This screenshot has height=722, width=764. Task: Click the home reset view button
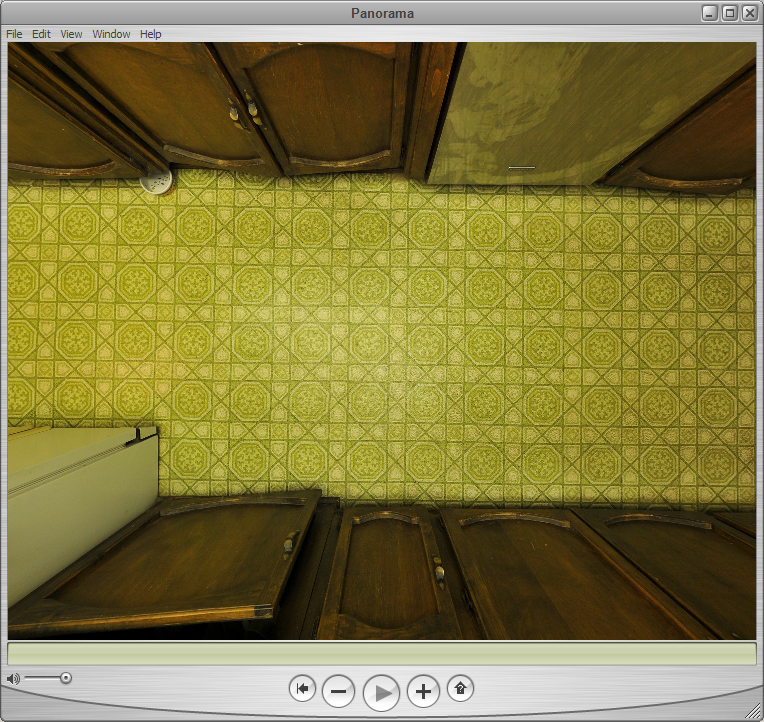460,688
